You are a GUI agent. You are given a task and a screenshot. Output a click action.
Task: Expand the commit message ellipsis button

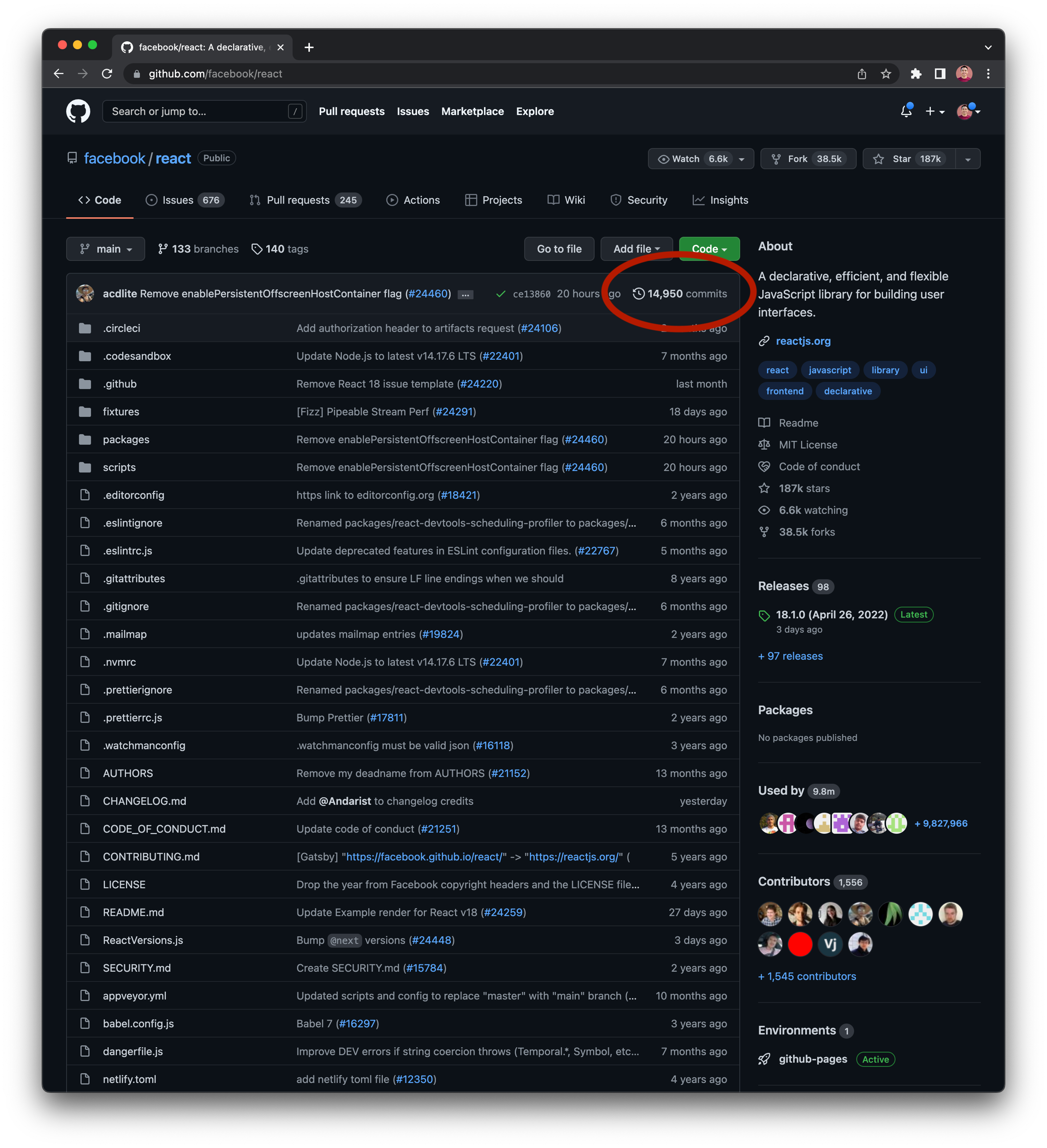[x=466, y=295]
